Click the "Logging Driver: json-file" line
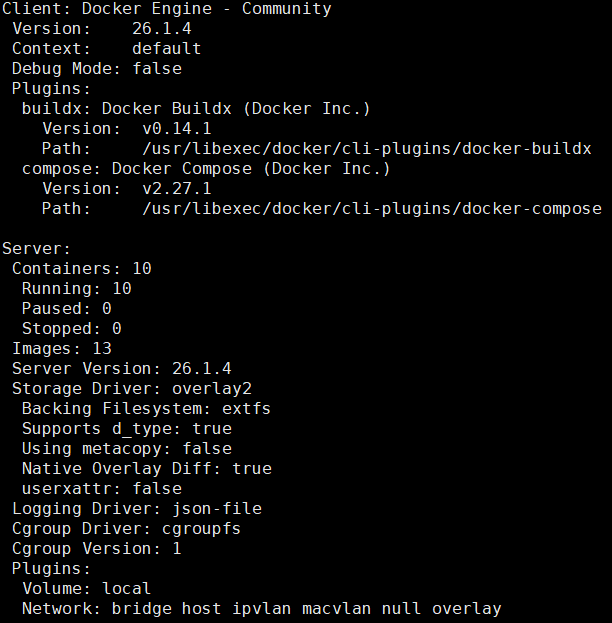The height and width of the screenshot is (623, 612). [136, 508]
